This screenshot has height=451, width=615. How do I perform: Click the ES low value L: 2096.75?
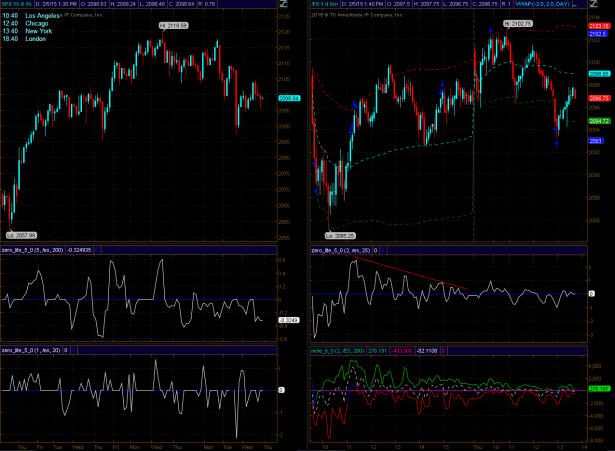(457, 4)
